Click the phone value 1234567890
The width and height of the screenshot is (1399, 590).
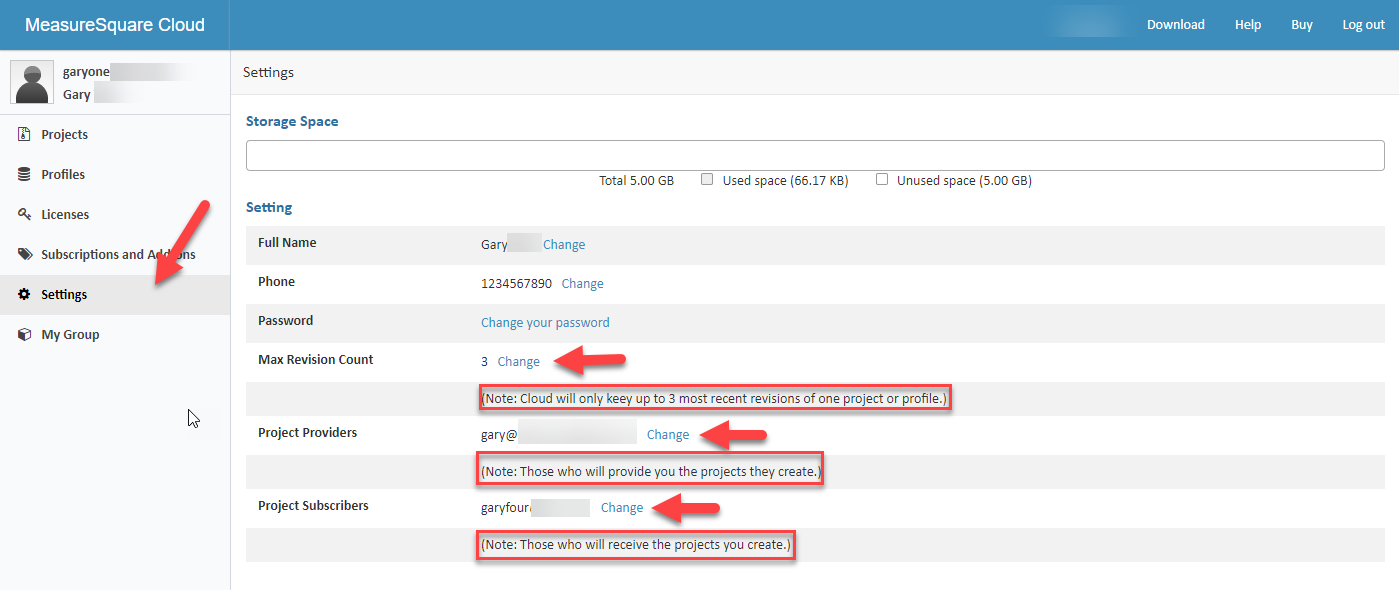click(x=516, y=284)
